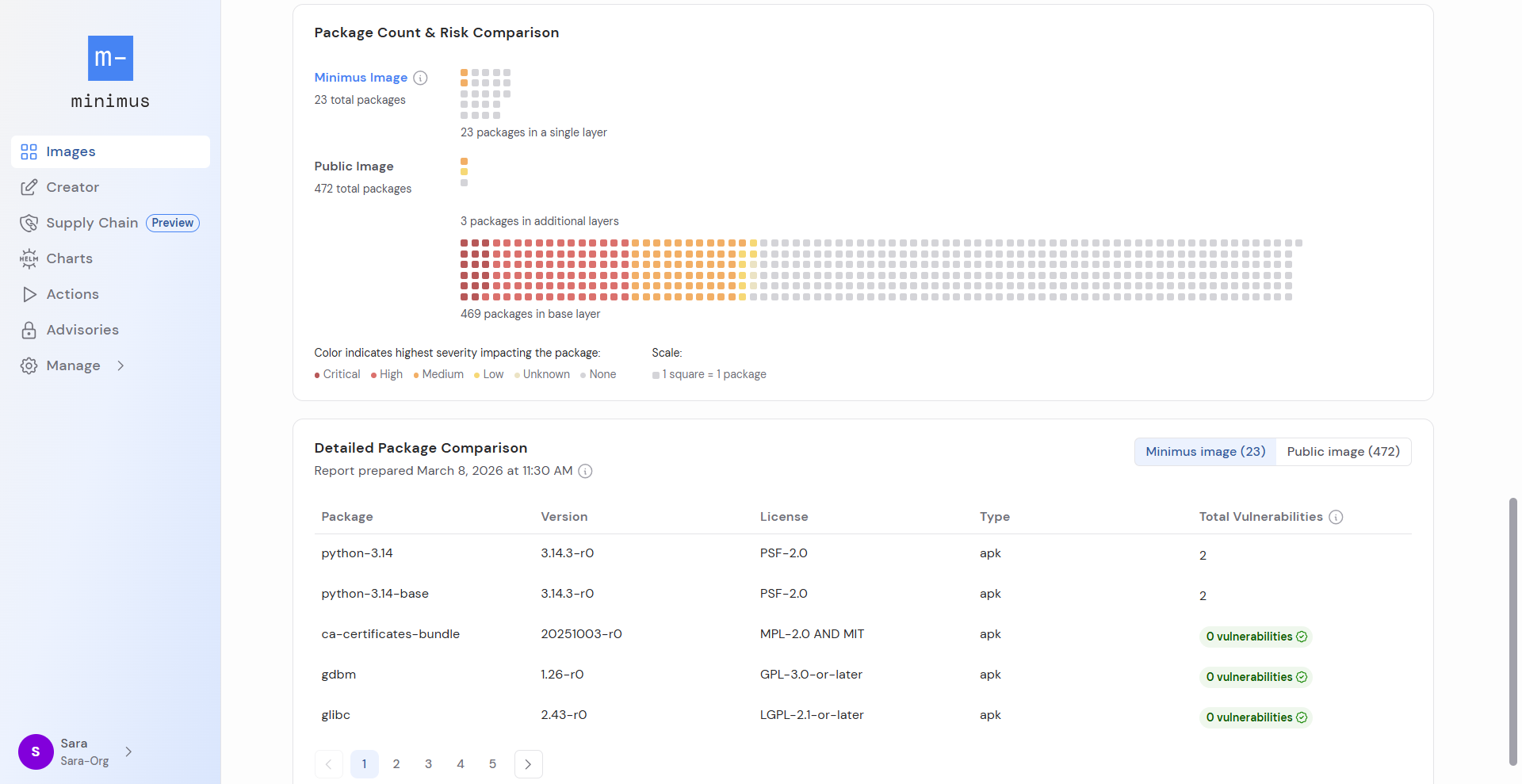Open the Creator section
This screenshot has height=784, width=1522.
click(110, 187)
